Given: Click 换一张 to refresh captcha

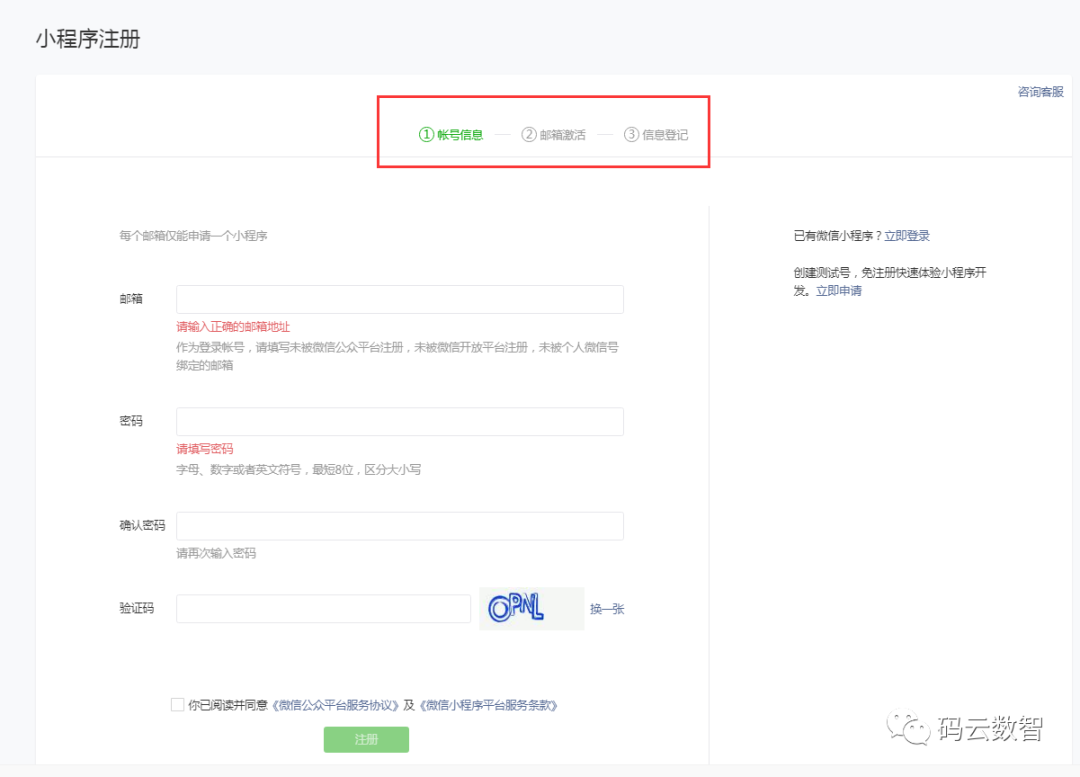Looking at the screenshot, I should pos(607,609).
